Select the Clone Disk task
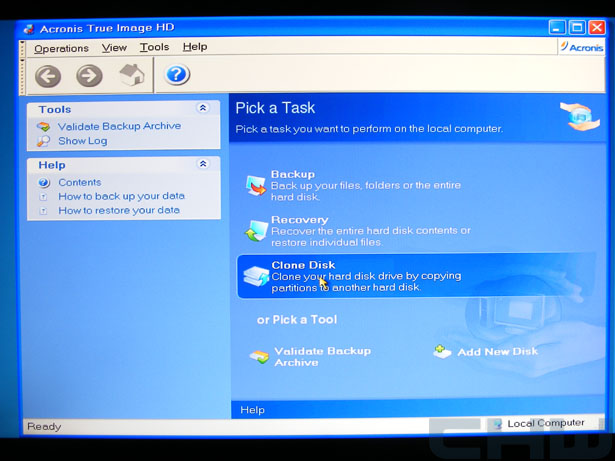Image resolution: width=615 pixels, height=461 pixels. coord(417,276)
